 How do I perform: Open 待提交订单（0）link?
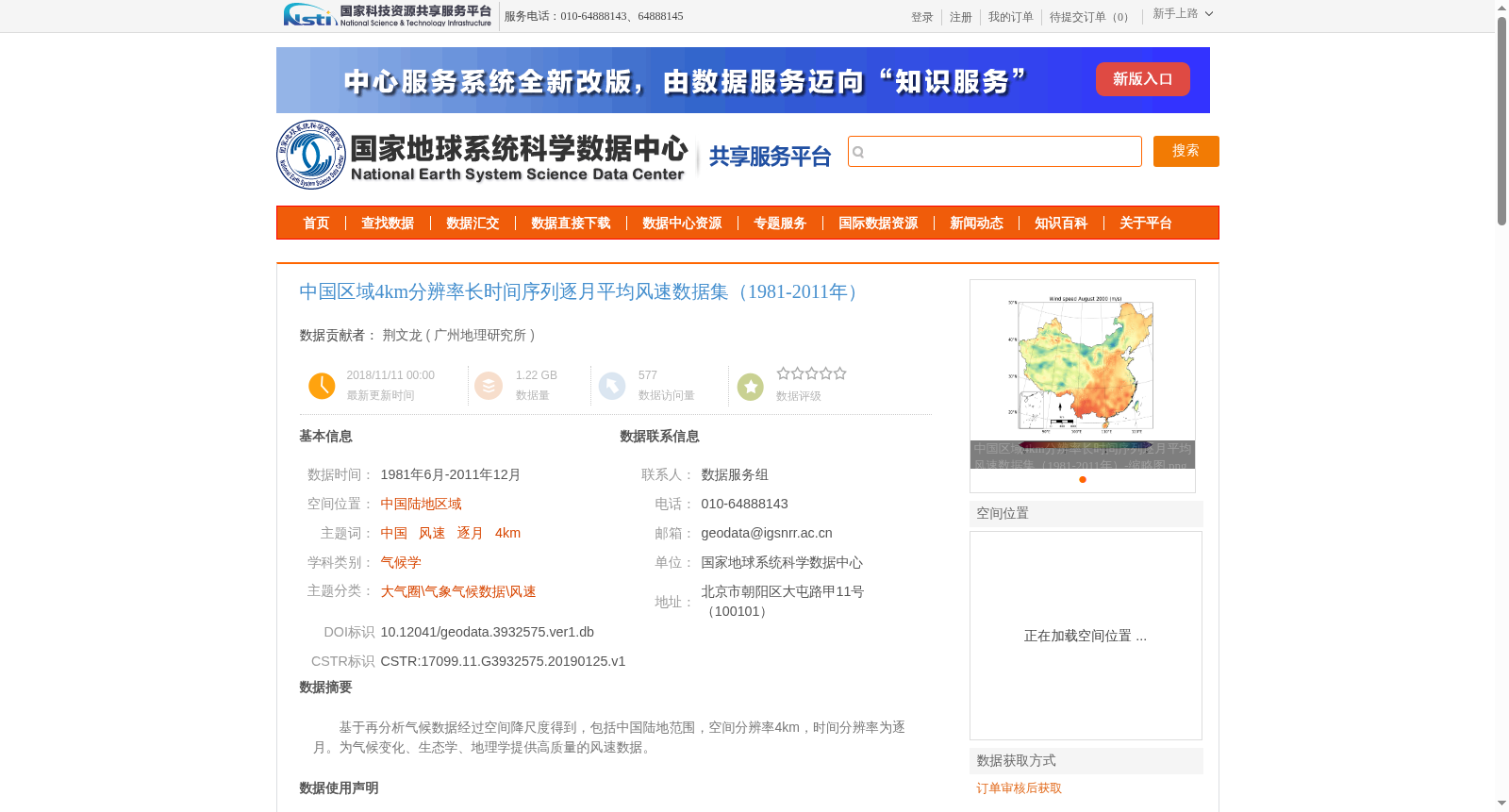coord(1091,17)
